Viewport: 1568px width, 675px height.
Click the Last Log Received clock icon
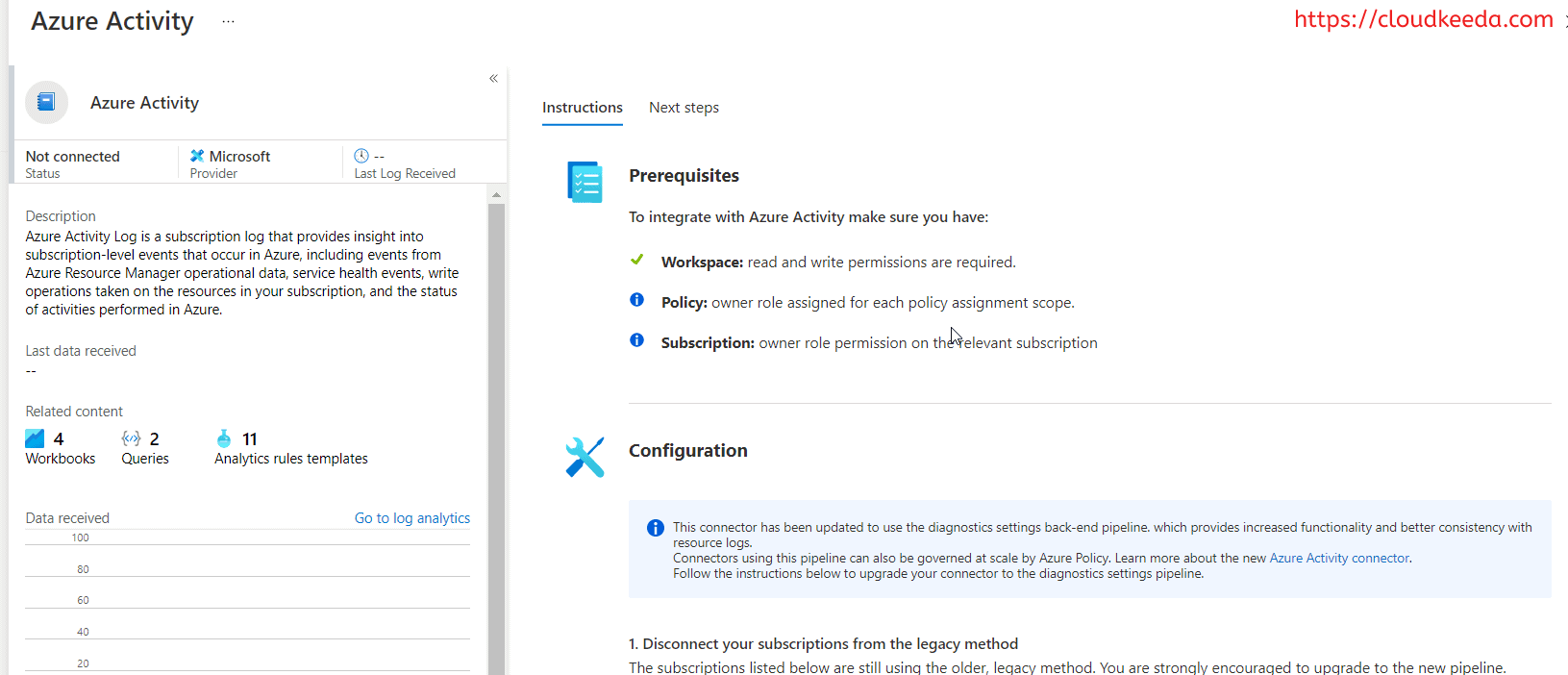point(361,156)
